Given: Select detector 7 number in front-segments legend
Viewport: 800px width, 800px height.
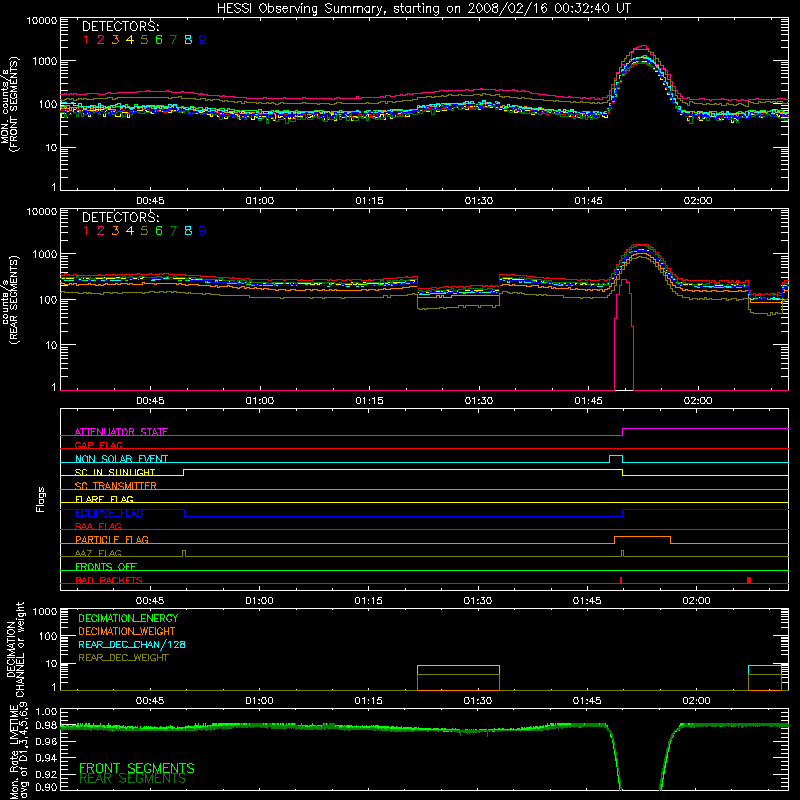Looking at the screenshot, I should click(173, 40).
